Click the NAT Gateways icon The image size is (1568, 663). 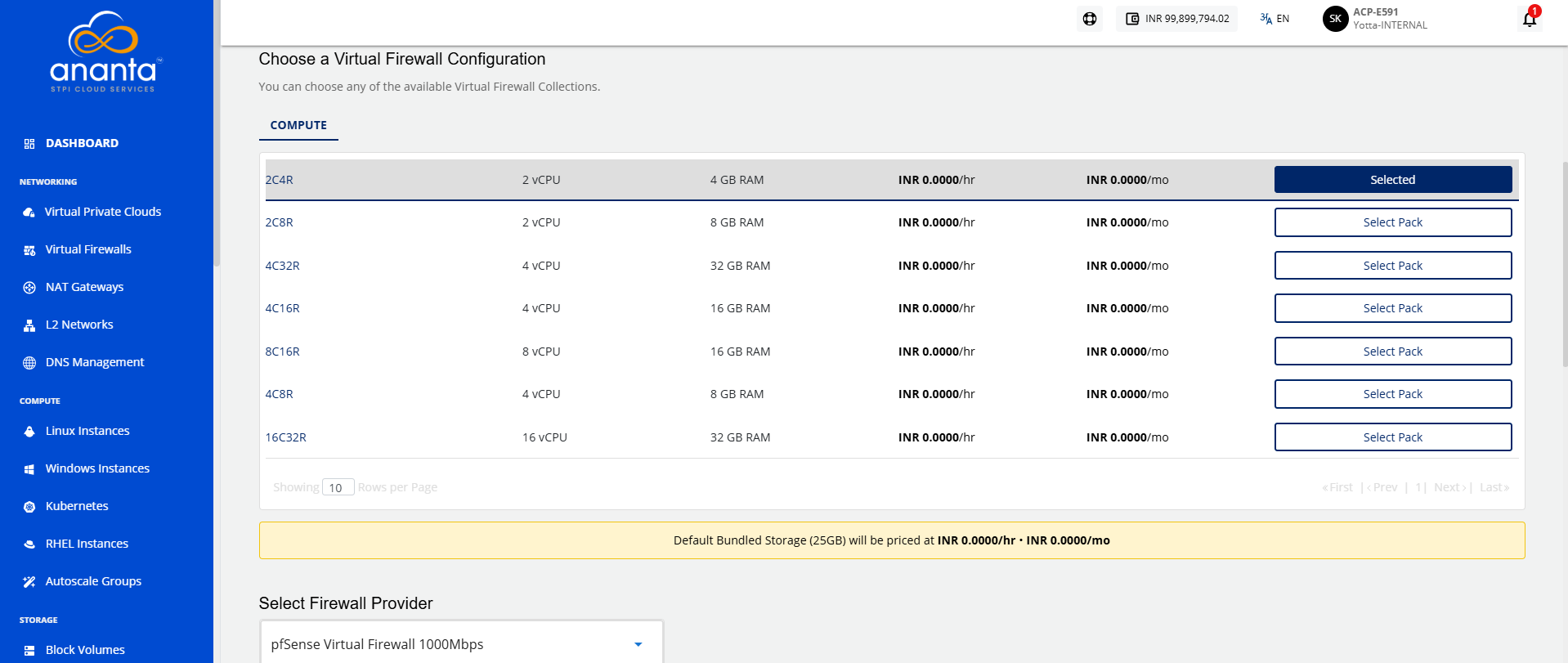pos(29,288)
